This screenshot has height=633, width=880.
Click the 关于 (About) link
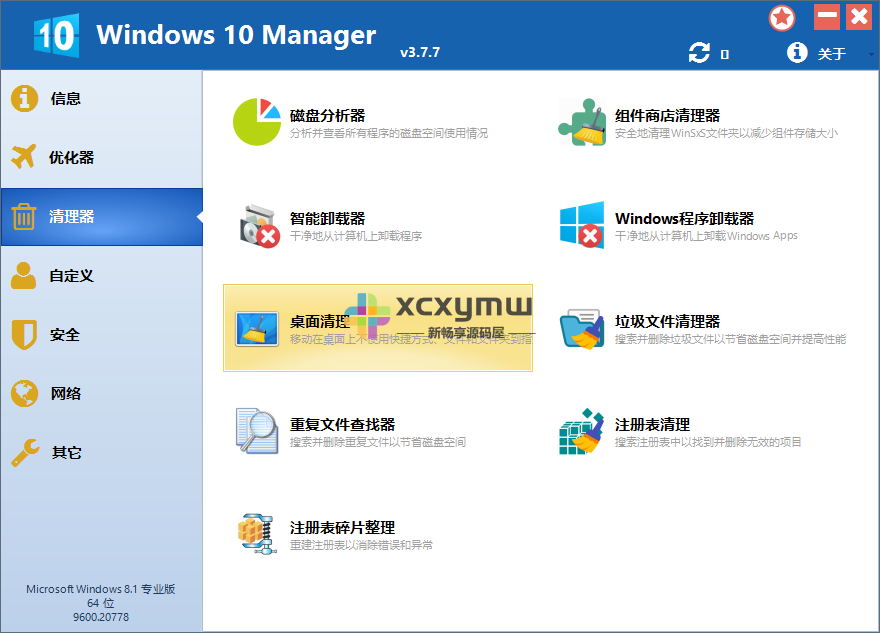click(833, 53)
